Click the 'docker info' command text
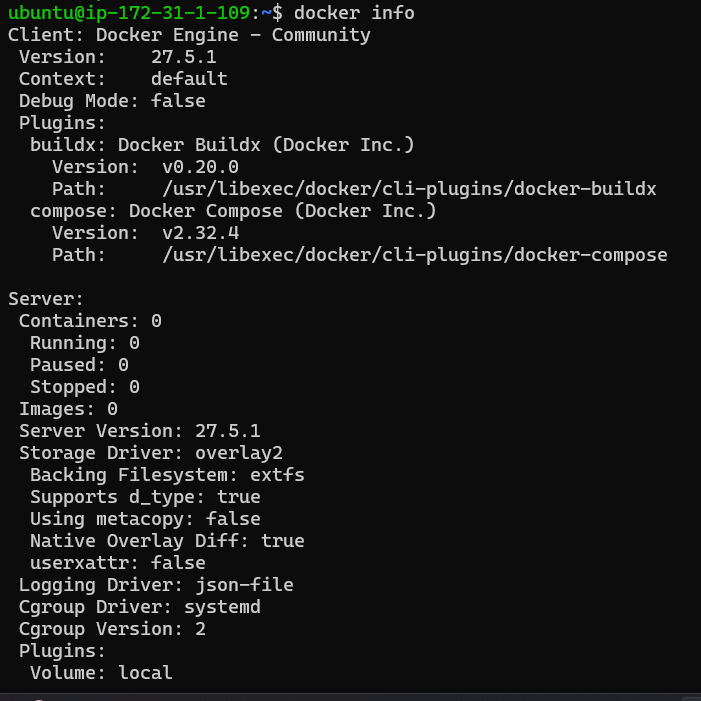Viewport: 701px width, 701px height. (x=354, y=13)
